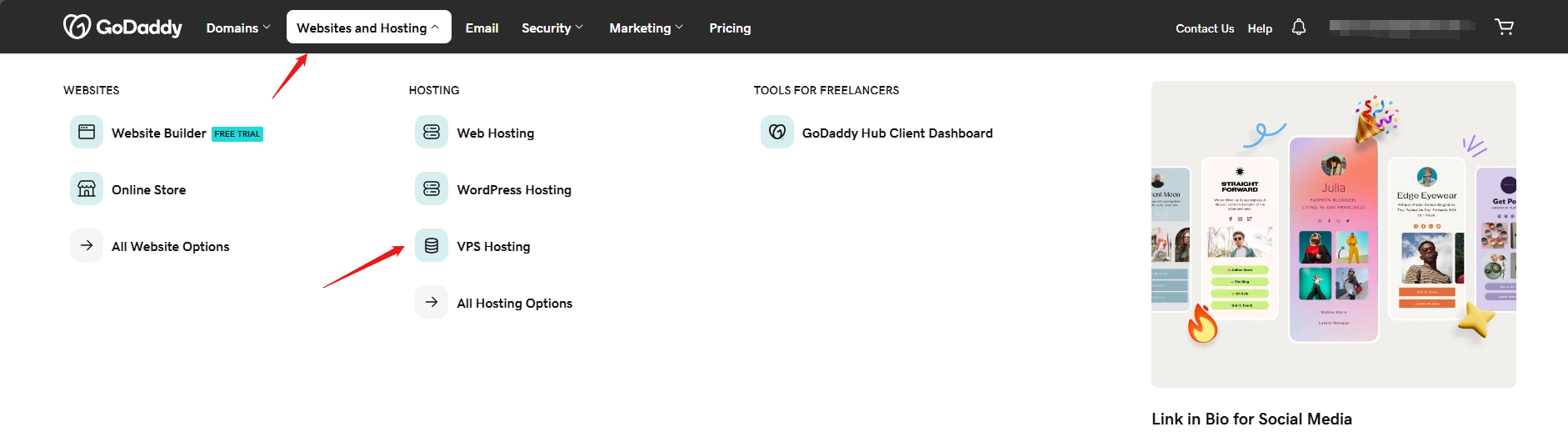Collapse the Websites and Hosting menu
Image resolution: width=1568 pixels, height=437 pixels.
[x=368, y=28]
